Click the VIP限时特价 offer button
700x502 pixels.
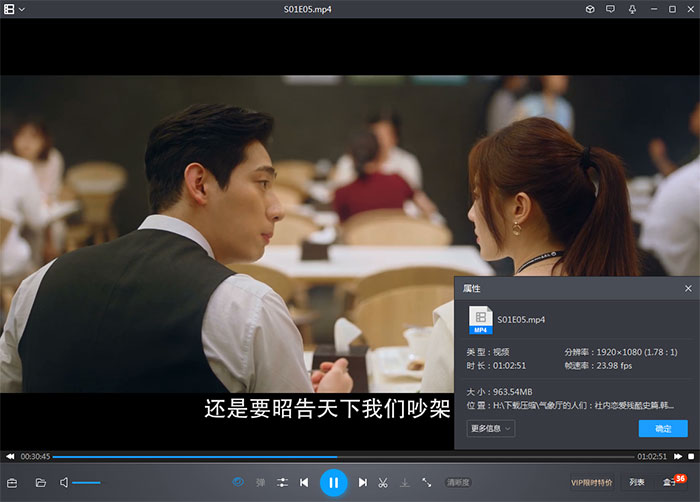[591, 483]
